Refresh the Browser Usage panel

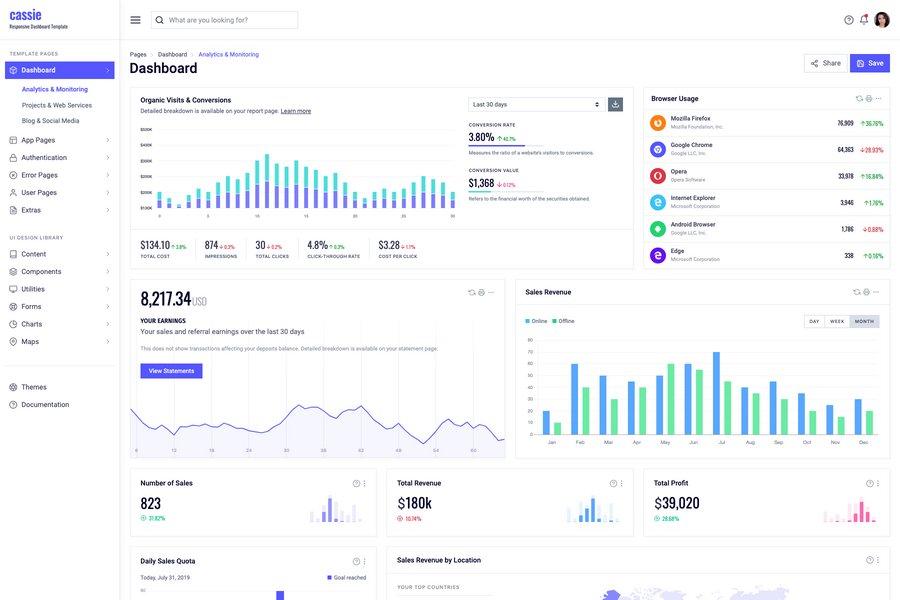(x=857, y=96)
